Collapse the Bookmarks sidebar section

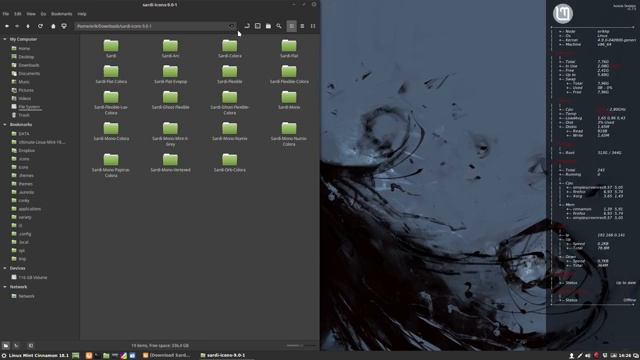tap(5, 124)
